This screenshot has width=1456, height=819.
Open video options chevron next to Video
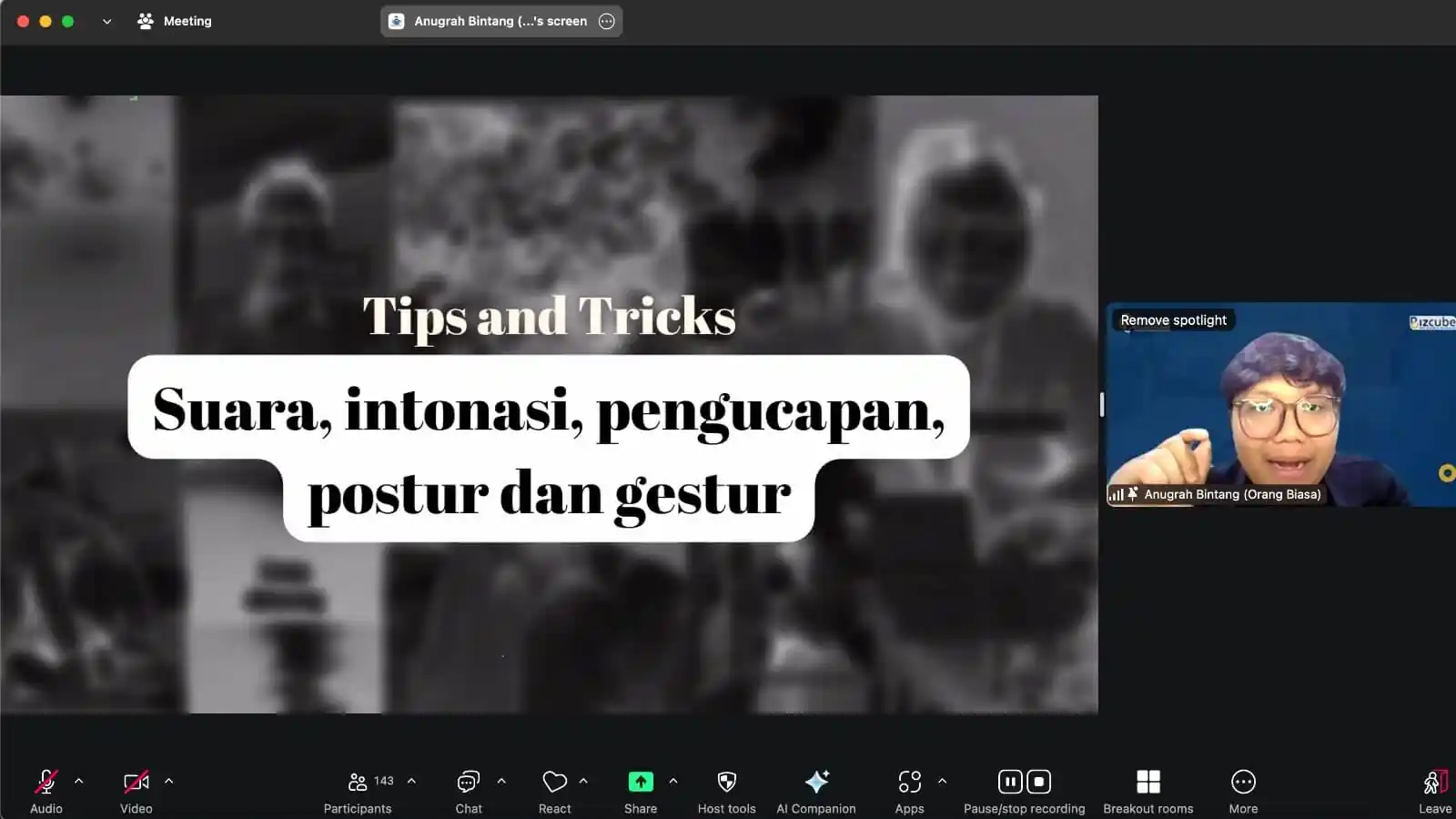click(x=168, y=781)
